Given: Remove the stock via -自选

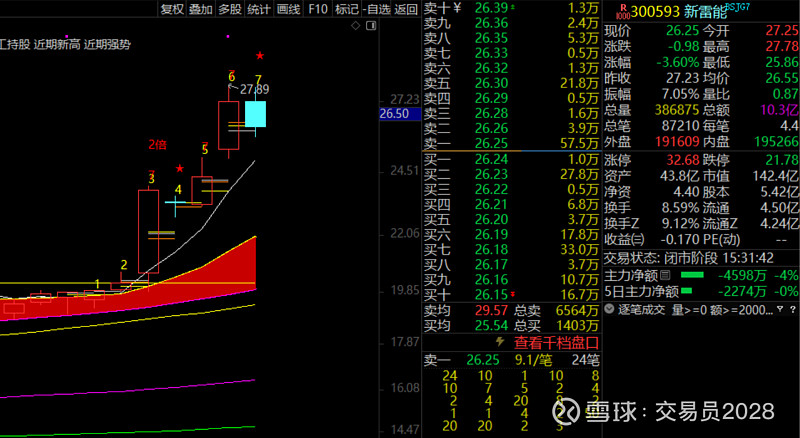Looking at the screenshot, I should tap(376, 9).
